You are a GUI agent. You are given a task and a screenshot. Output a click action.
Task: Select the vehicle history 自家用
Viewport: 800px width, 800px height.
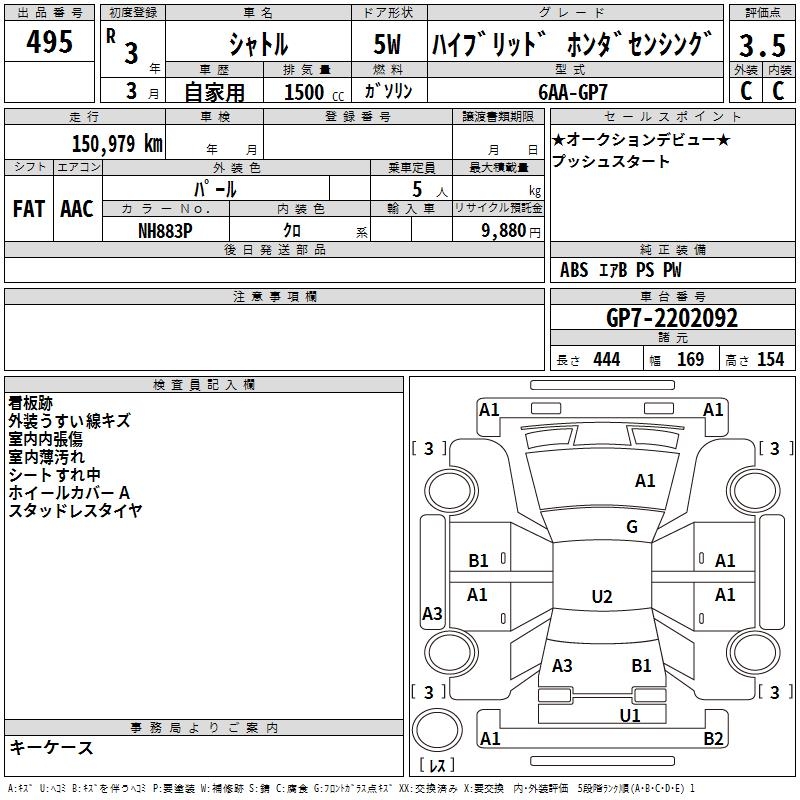point(214,92)
